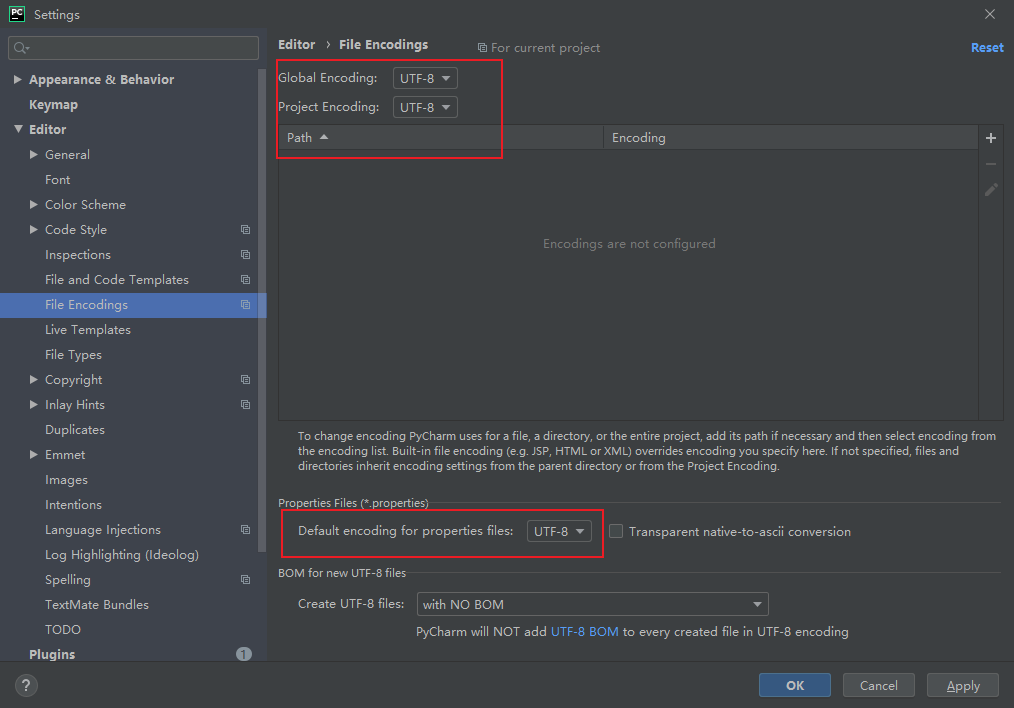
Task: Select Live Templates in the settings tree
Action: click(x=88, y=330)
